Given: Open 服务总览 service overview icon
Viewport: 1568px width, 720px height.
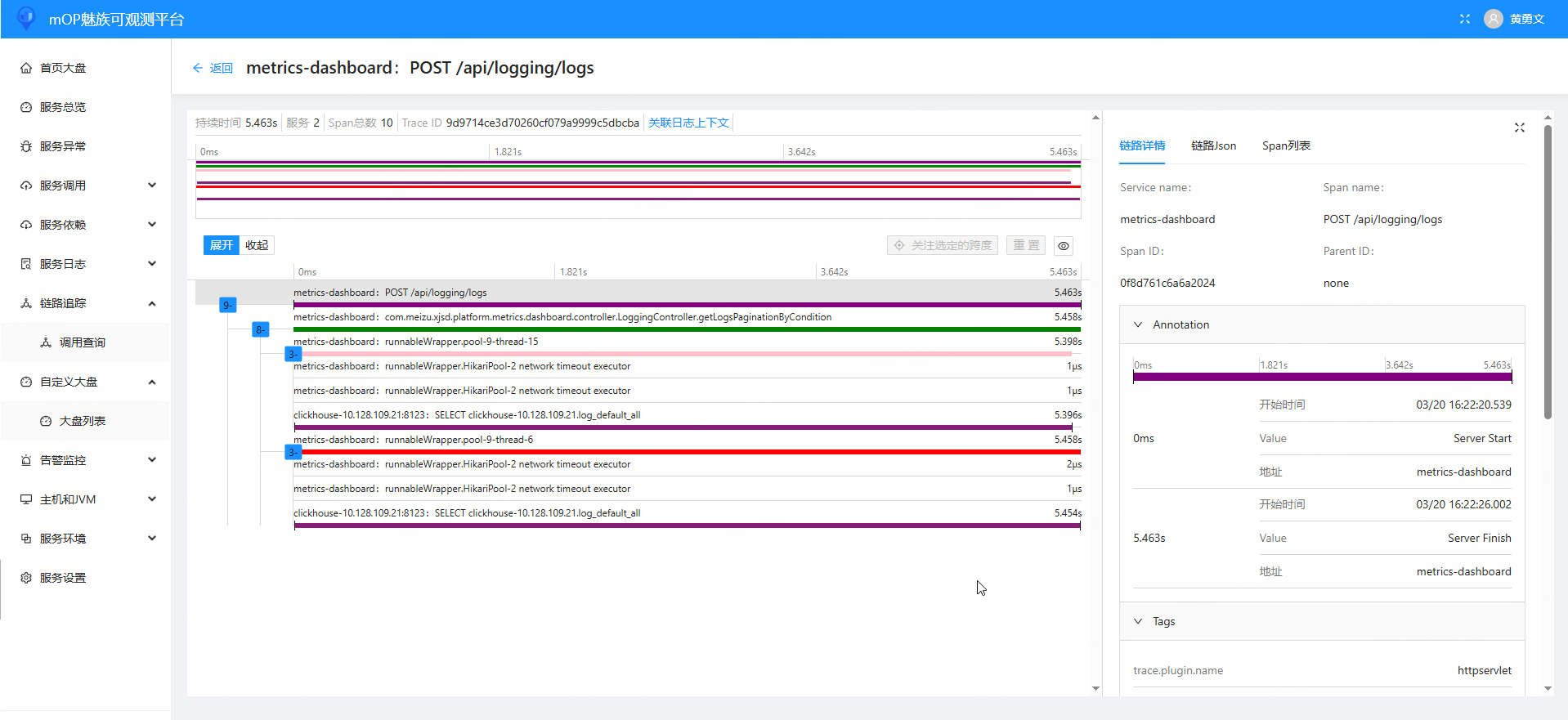Looking at the screenshot, I should coord(26,107).
